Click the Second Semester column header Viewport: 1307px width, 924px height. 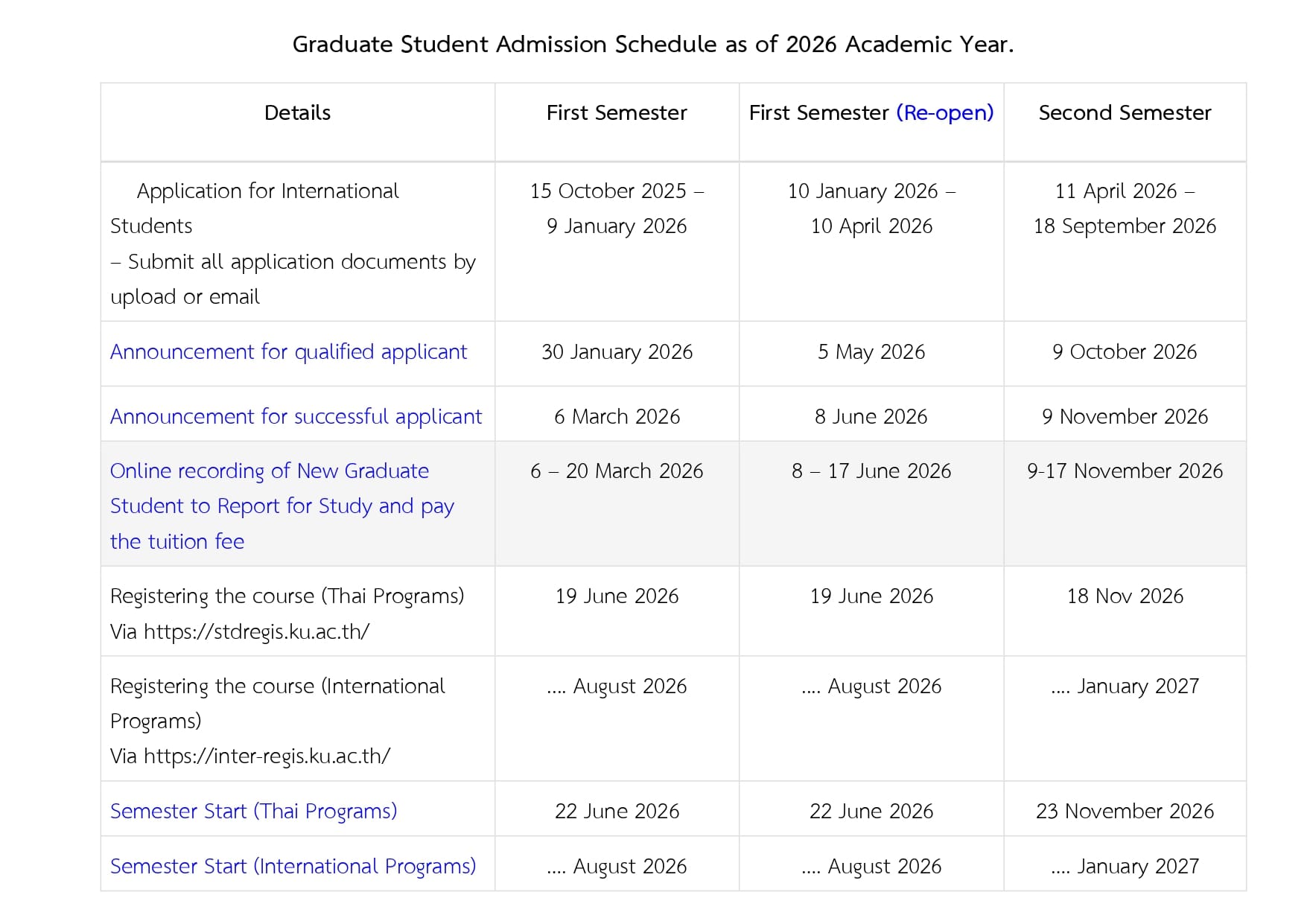click(1125, 113)
